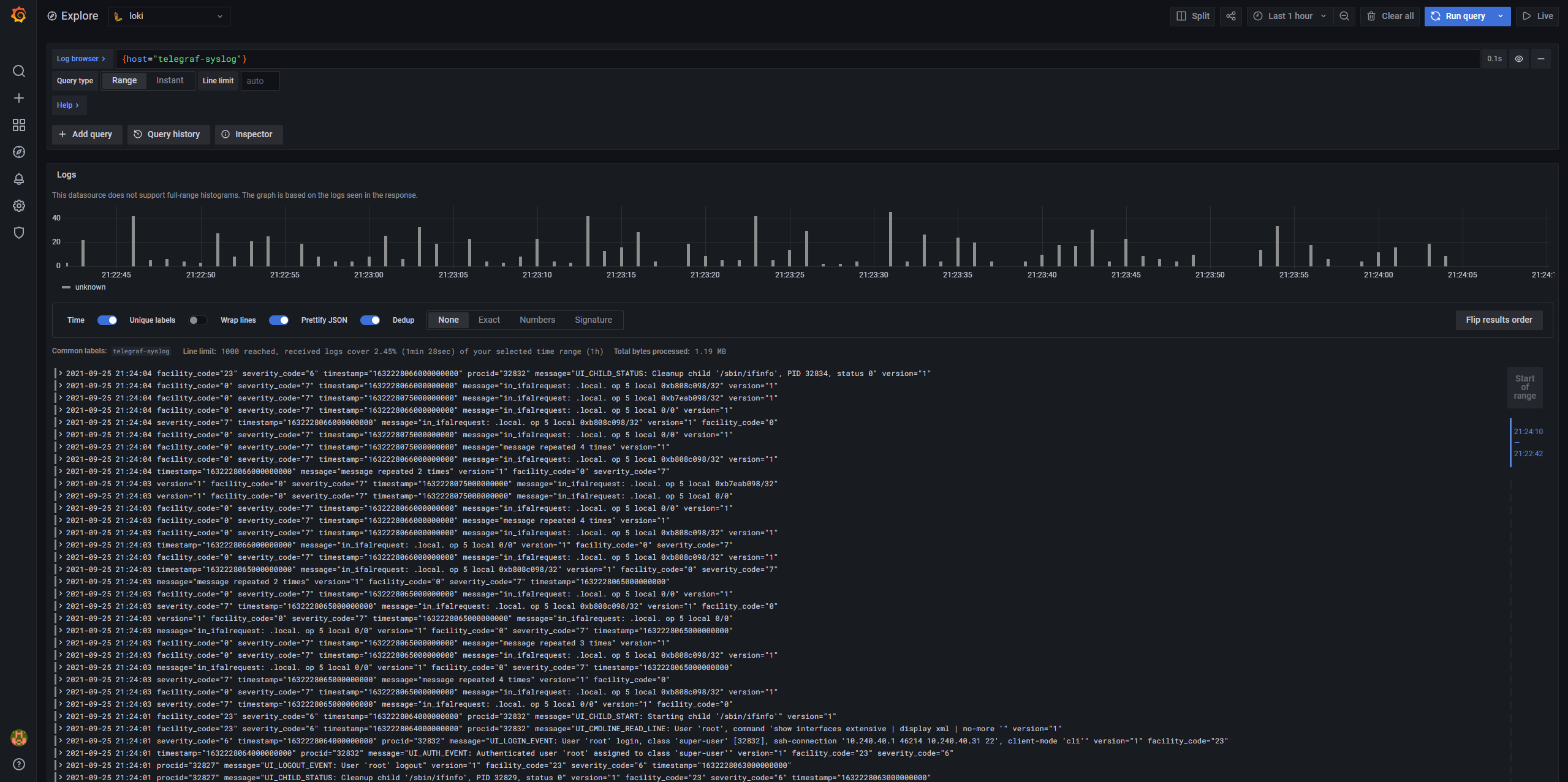Click the share shortened link icon
Screen dimensions: 1568x782
(1231, 17)
